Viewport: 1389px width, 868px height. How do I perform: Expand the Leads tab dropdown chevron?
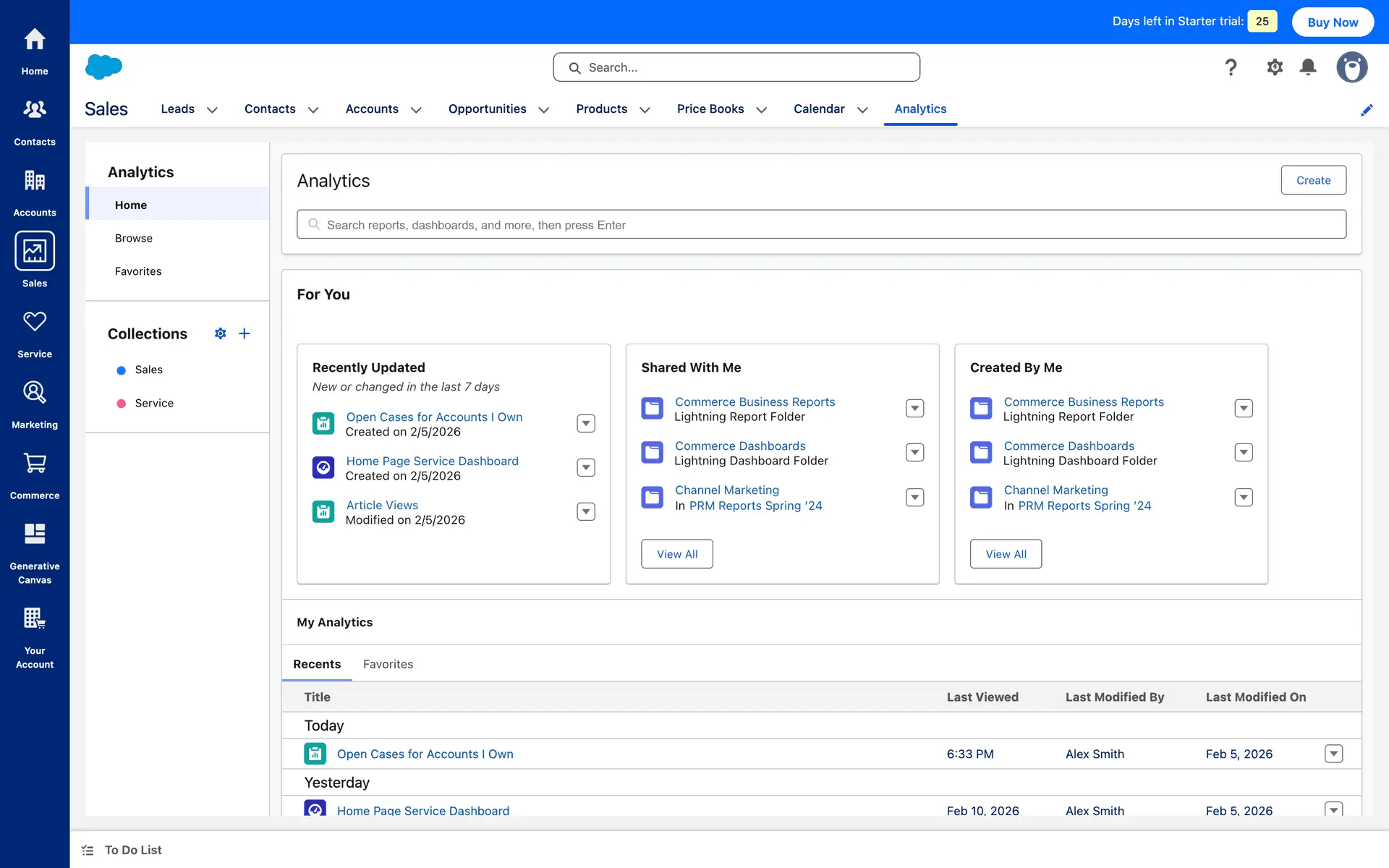(212, 110)
